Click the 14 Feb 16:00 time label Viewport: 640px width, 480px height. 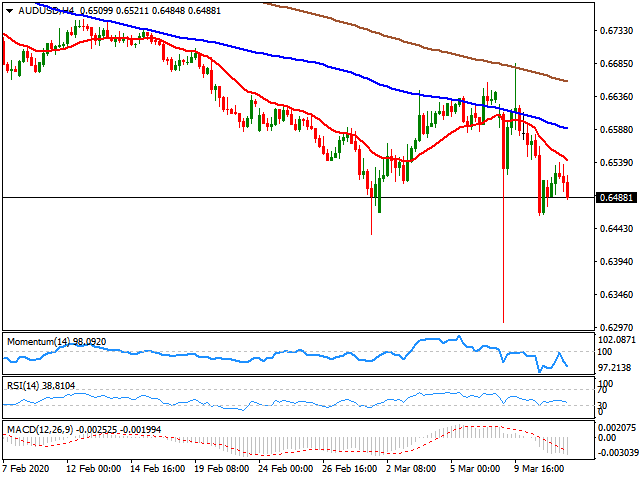coord(158,469)
